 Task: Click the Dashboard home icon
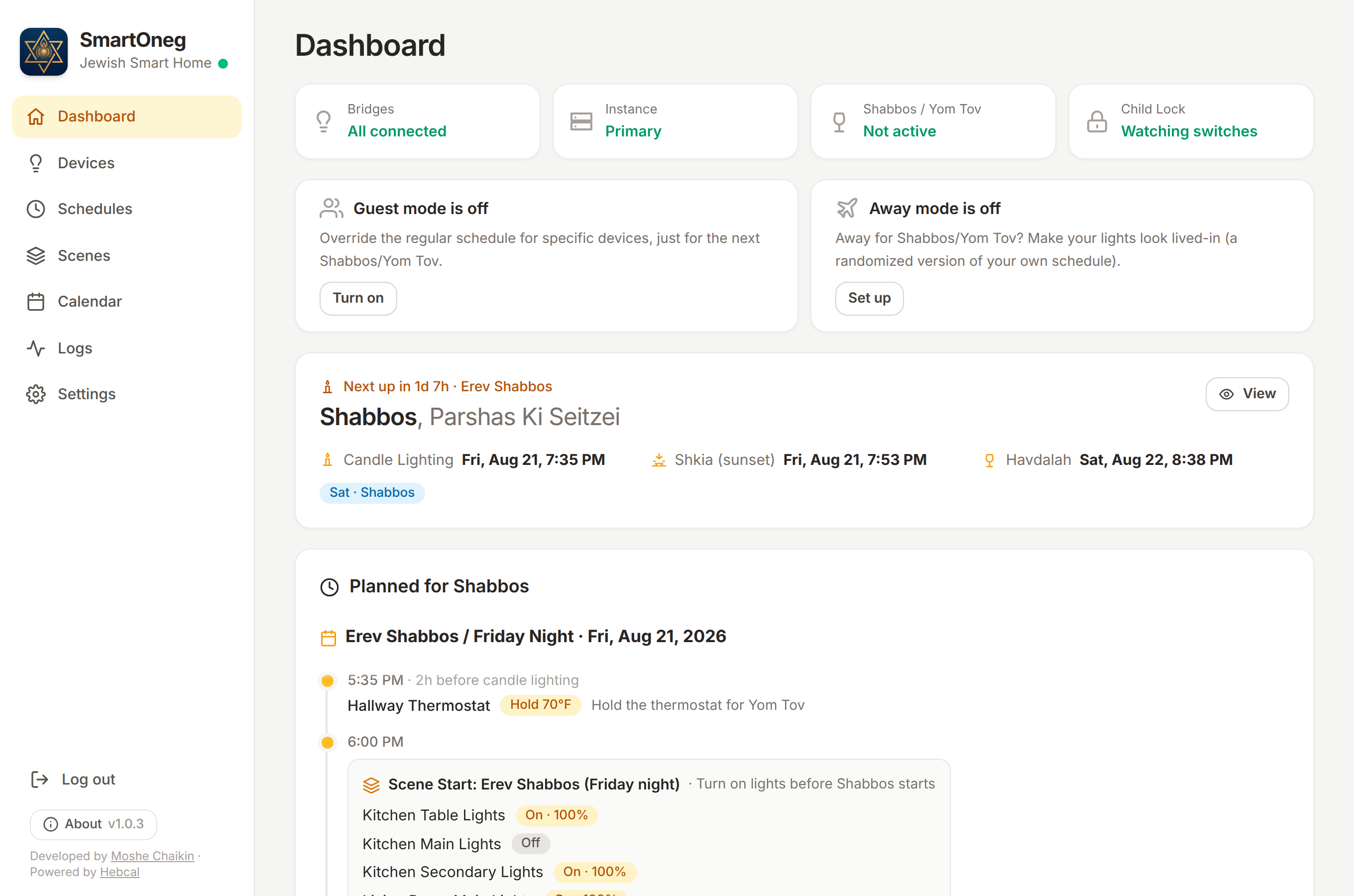36,116
